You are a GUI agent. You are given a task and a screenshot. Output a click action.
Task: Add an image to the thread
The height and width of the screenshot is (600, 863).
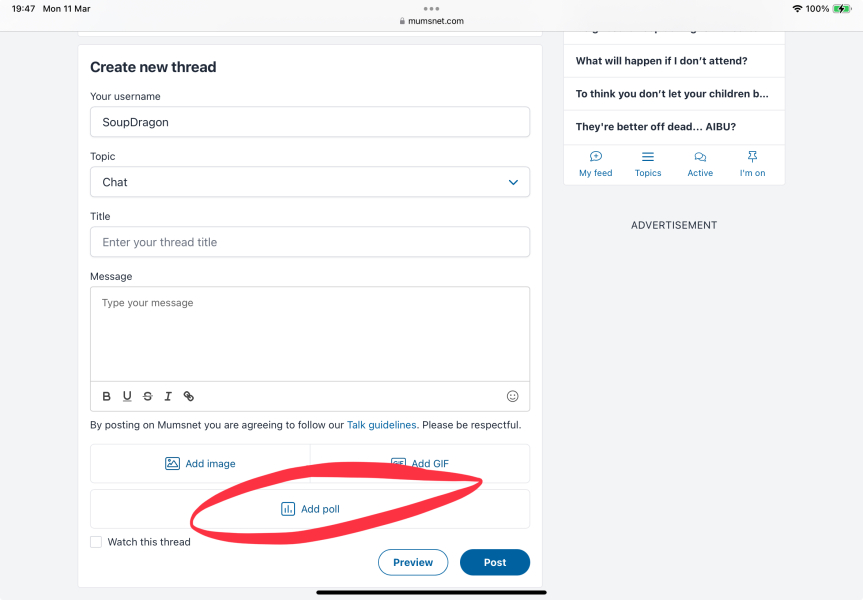(200, 463)
